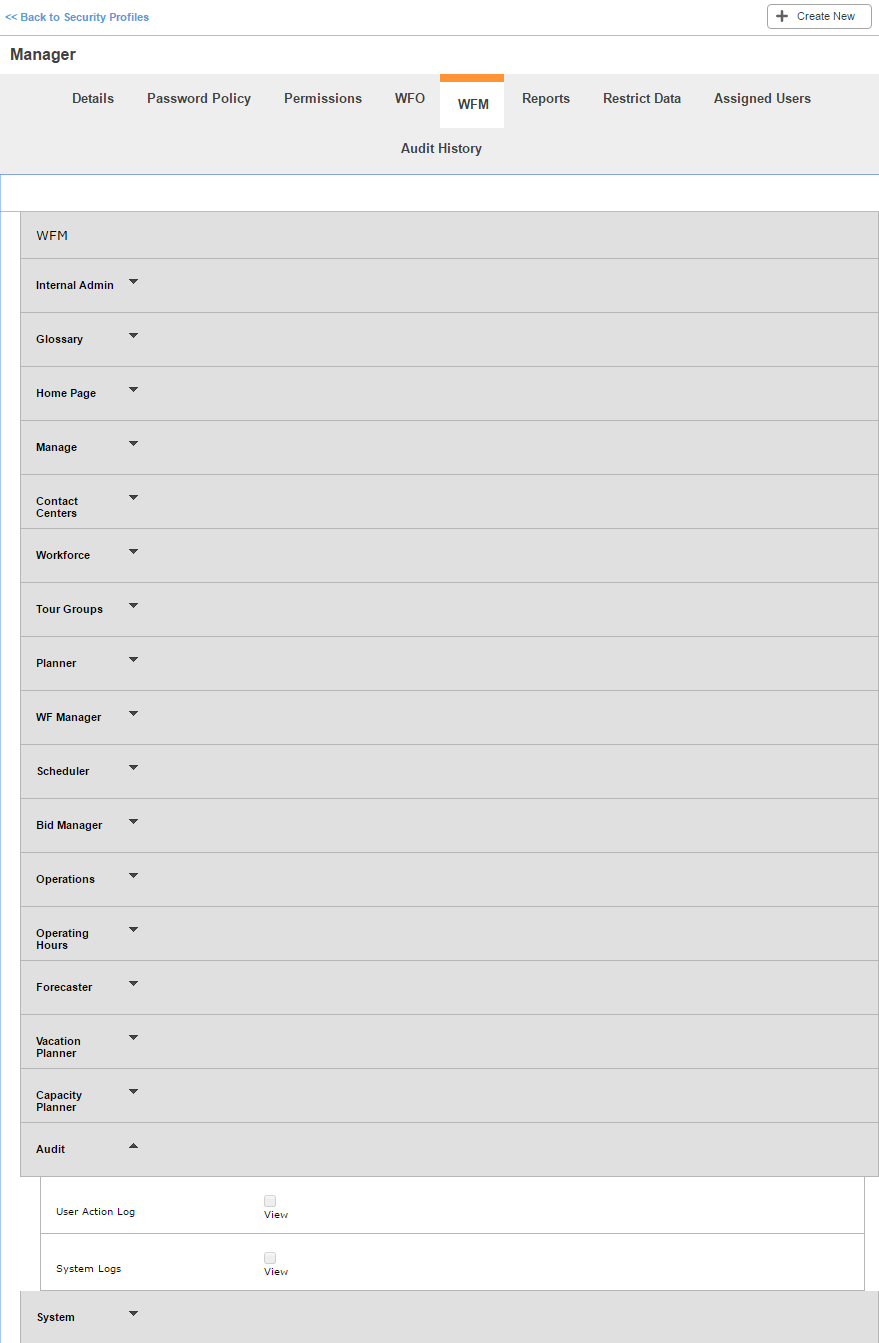The height and width of the screenshot is (1343, 879).
Task: Click the Create New button
Action: [x=819, y=16]
